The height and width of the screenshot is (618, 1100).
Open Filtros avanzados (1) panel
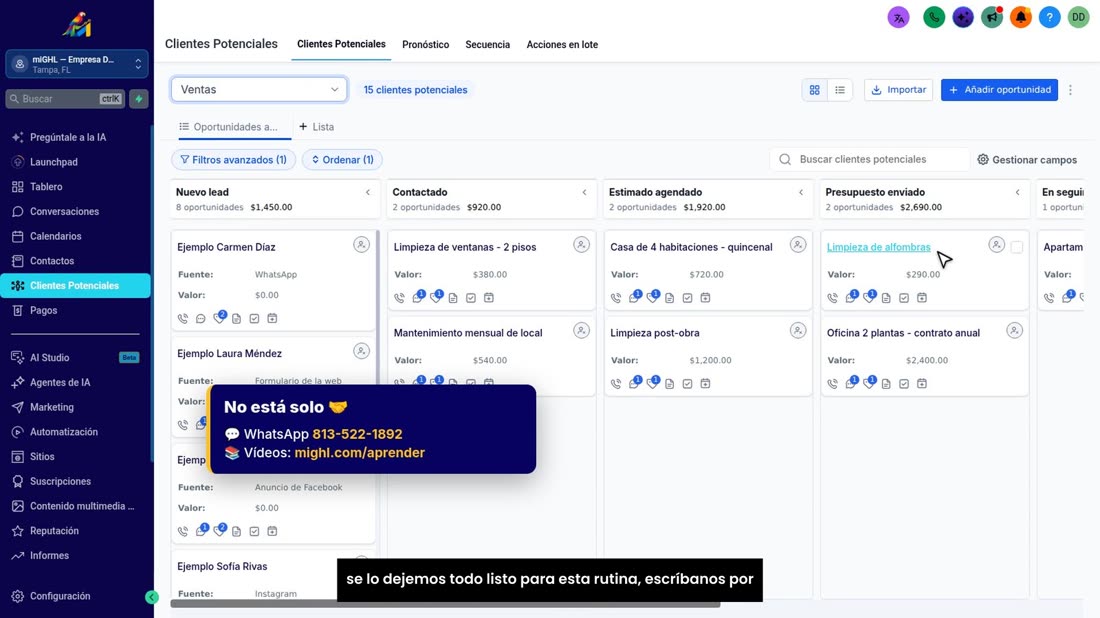click(234, 160)
